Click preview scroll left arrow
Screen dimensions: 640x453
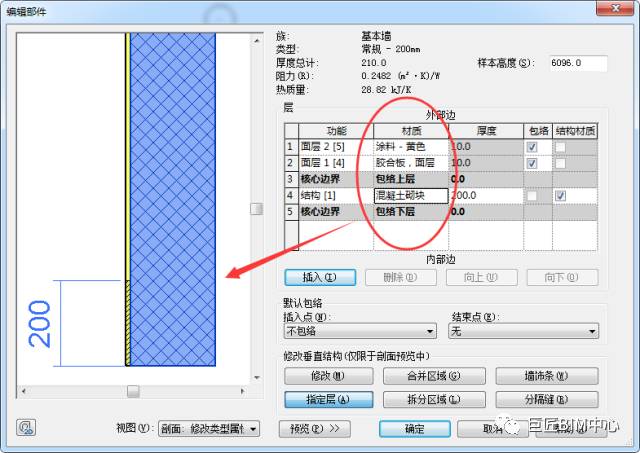tap(24, 391)
